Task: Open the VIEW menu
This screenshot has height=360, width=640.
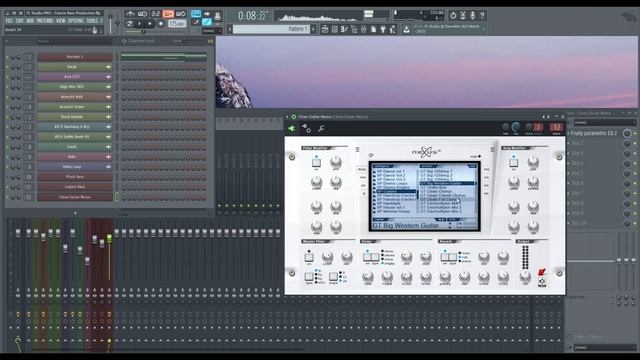Action: click(x=61, y=21)
